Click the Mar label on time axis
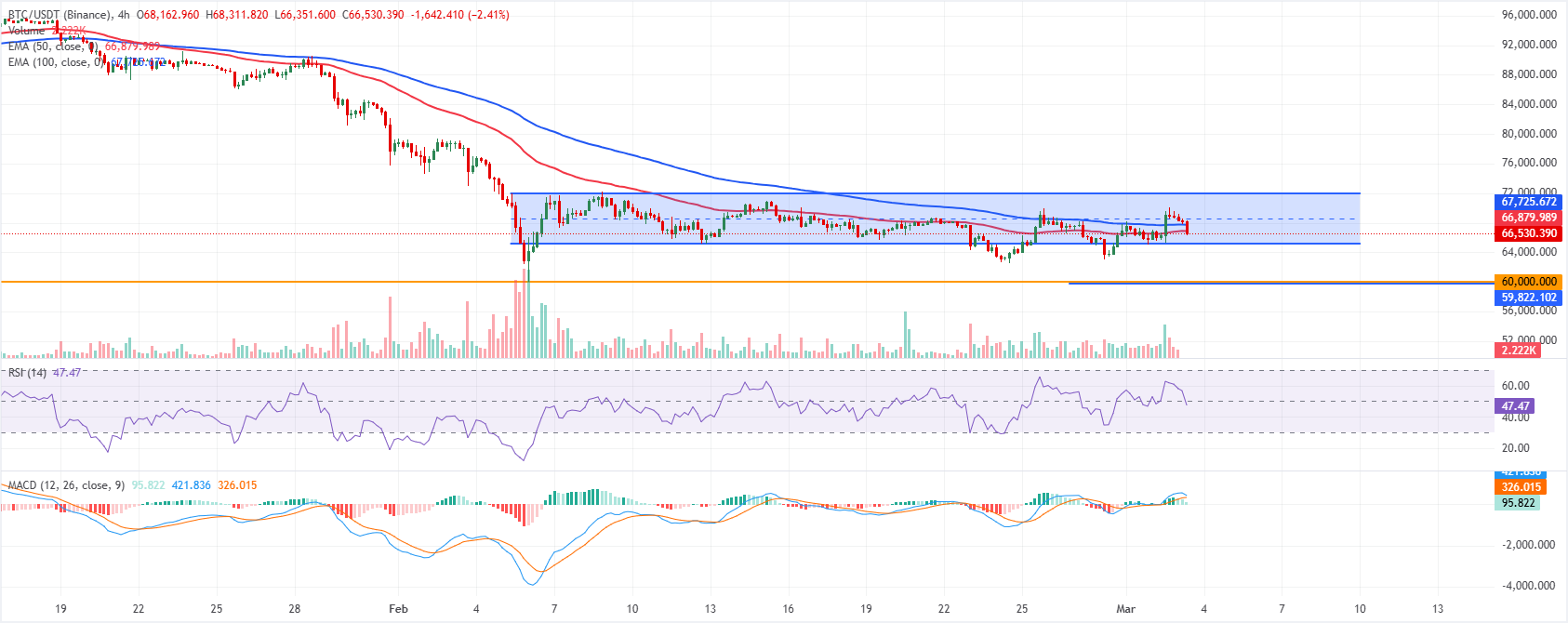The image size is (1568, 623). 1125,609
